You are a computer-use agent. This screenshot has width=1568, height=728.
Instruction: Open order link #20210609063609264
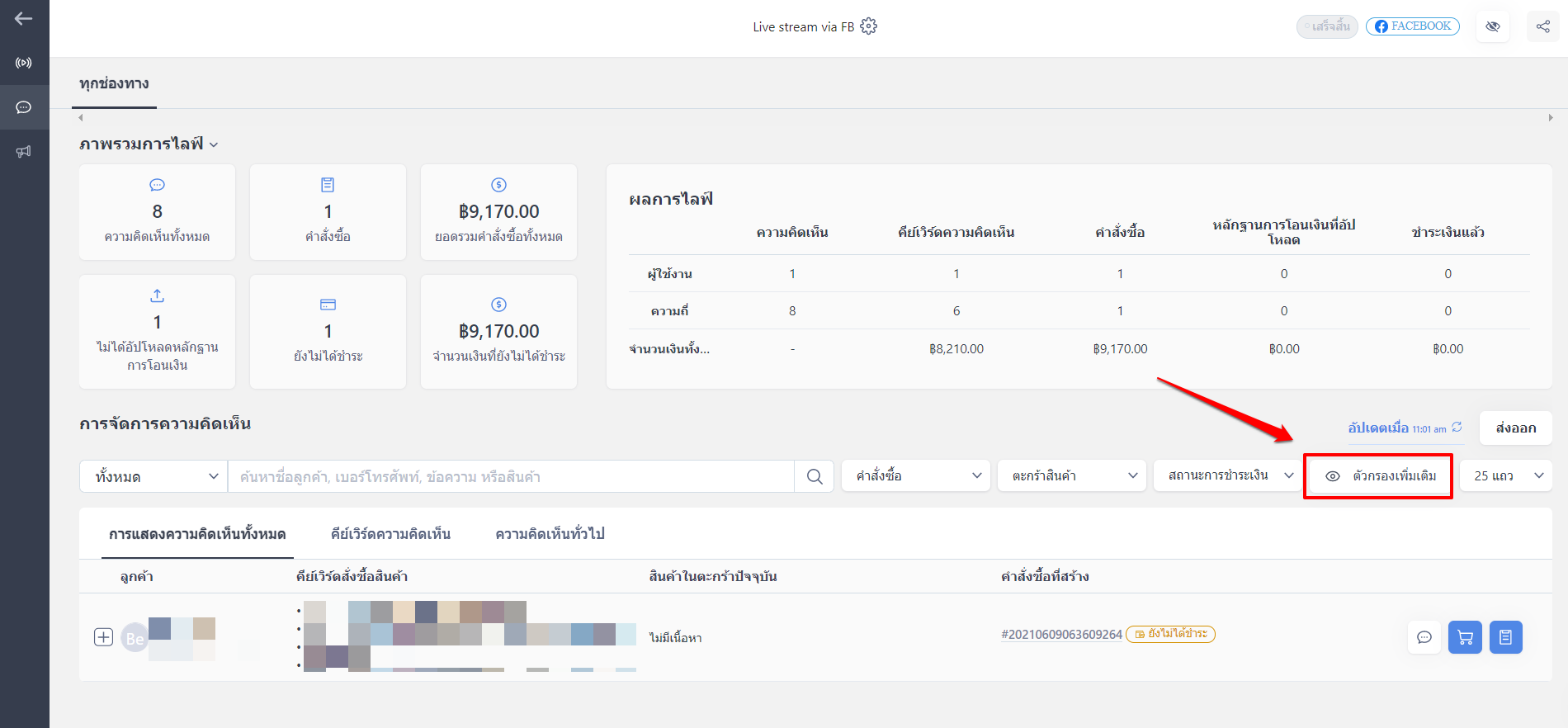1061,635
